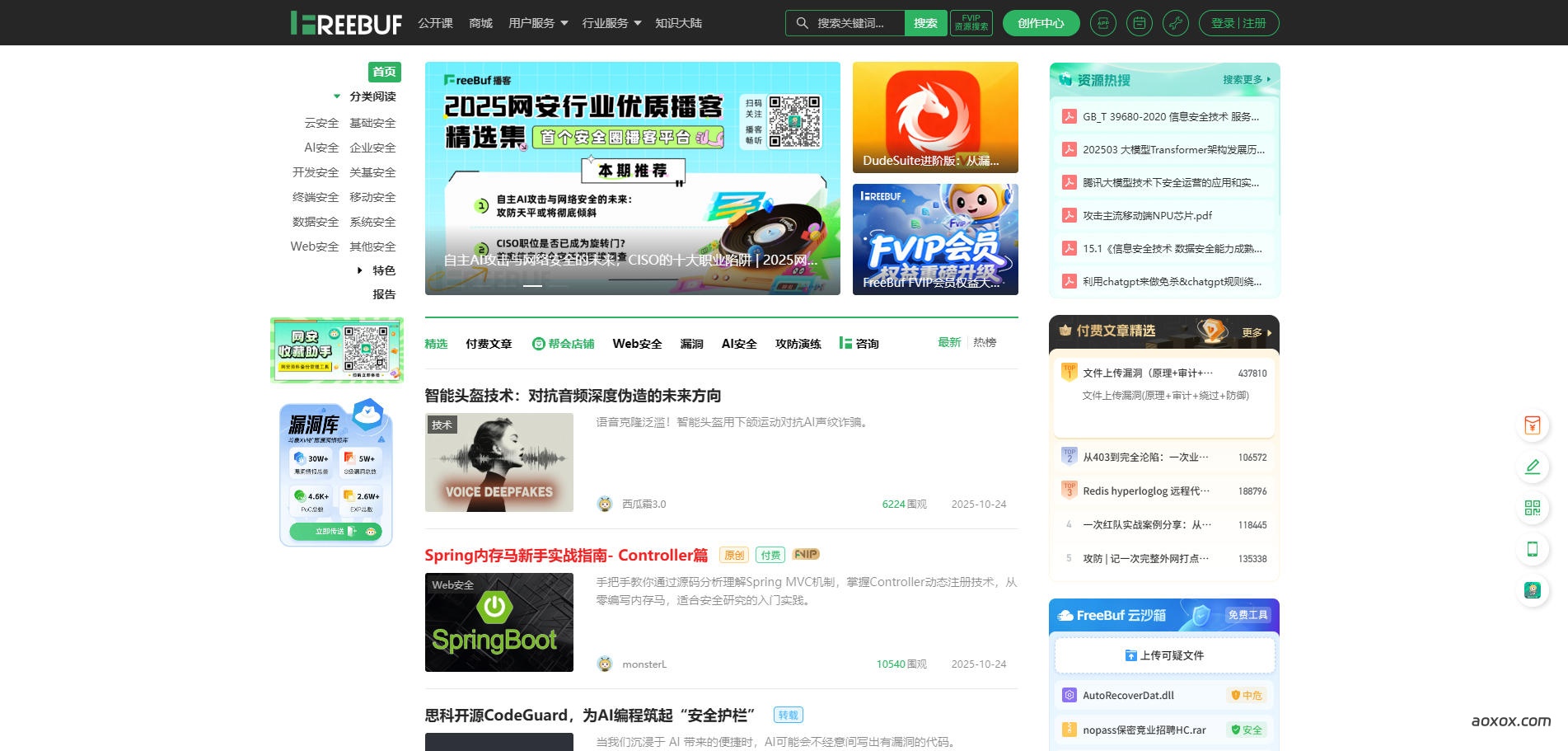Click the wrench tools icon in header

click(1175, 23)
